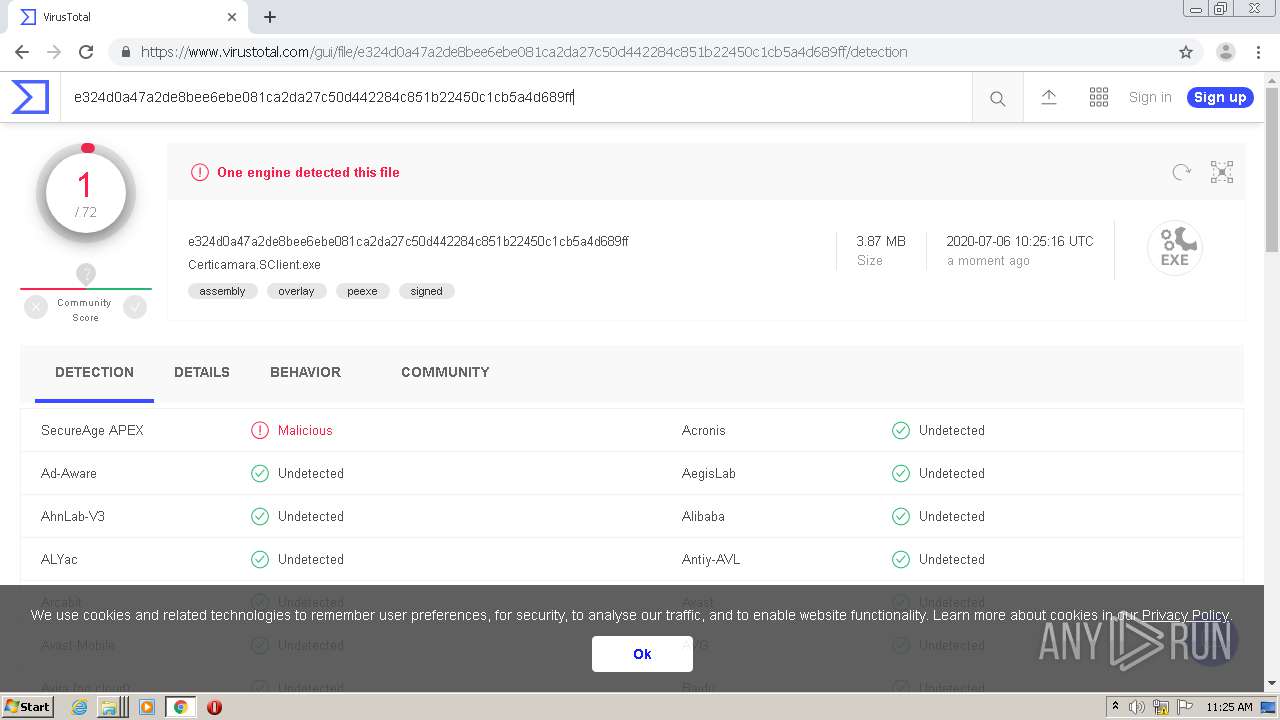
Task: View site info via the lock icon
Action: point(125,52)
